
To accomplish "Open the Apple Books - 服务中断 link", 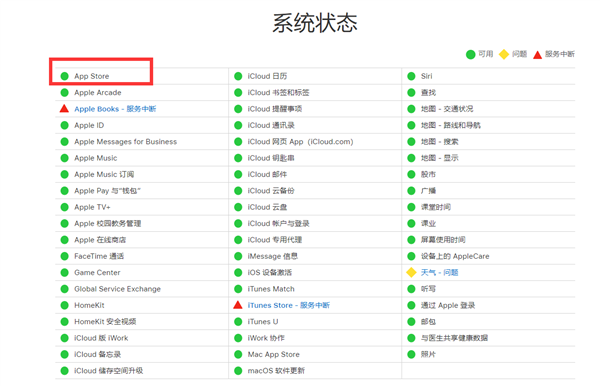I will pos(115,109).
